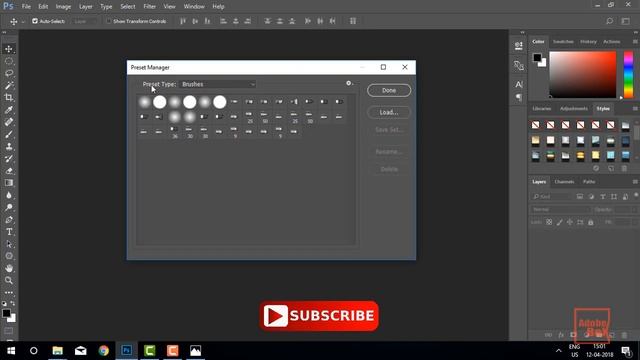Select the Eraser tool
Screen dimensions: 640x360
[x=9, y=171]
